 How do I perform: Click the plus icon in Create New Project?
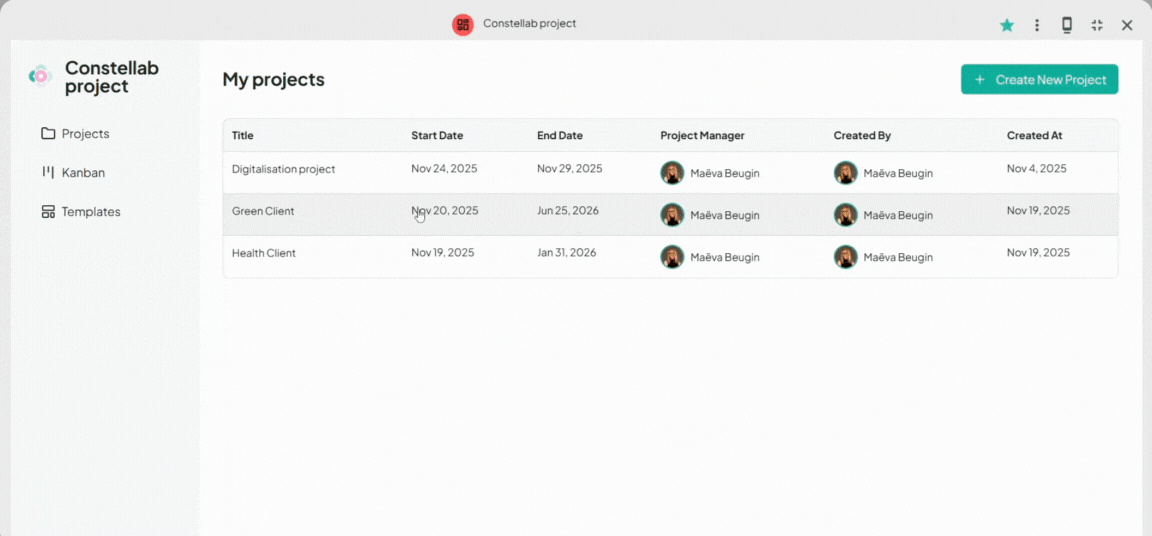tap(979, 80)
